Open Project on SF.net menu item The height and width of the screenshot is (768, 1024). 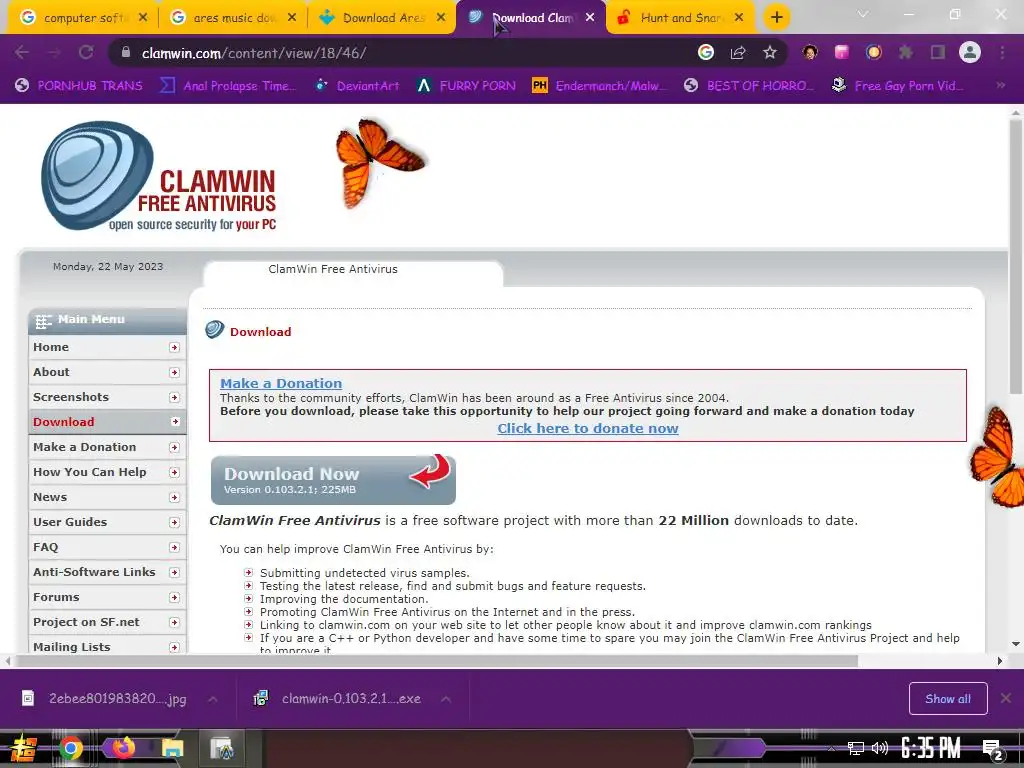click(x=107, y=622)
